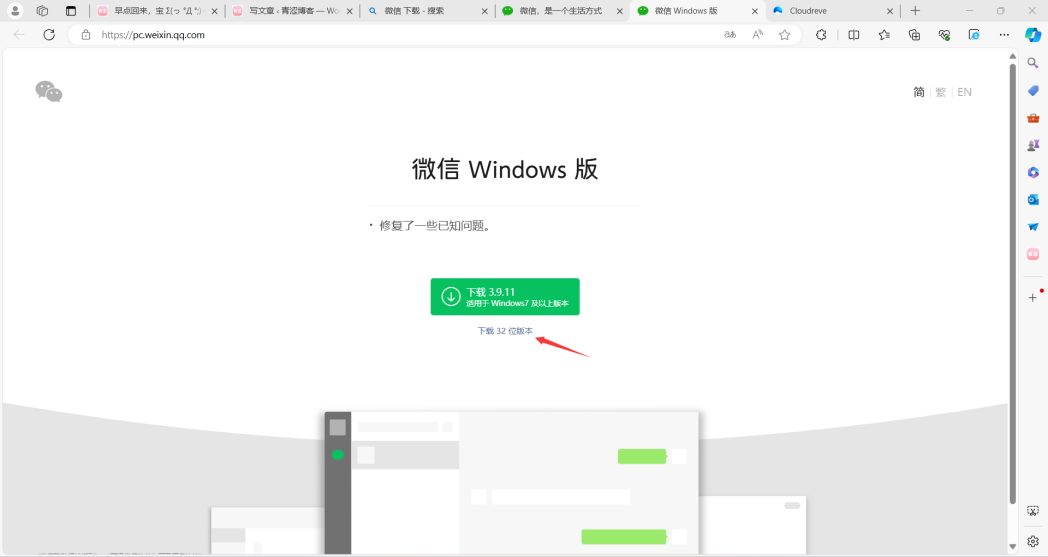1048x557 pixels.
Task: Click the WeChat logo on the page
Action: pyautogui.click(x=49, y=92)
